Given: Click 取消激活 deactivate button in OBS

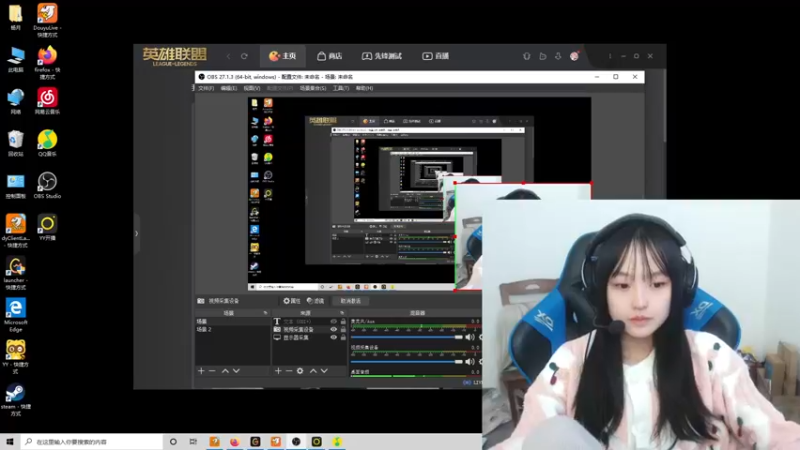Looking at the screenshot, I should pyautogui.click(x=351, y=301).
